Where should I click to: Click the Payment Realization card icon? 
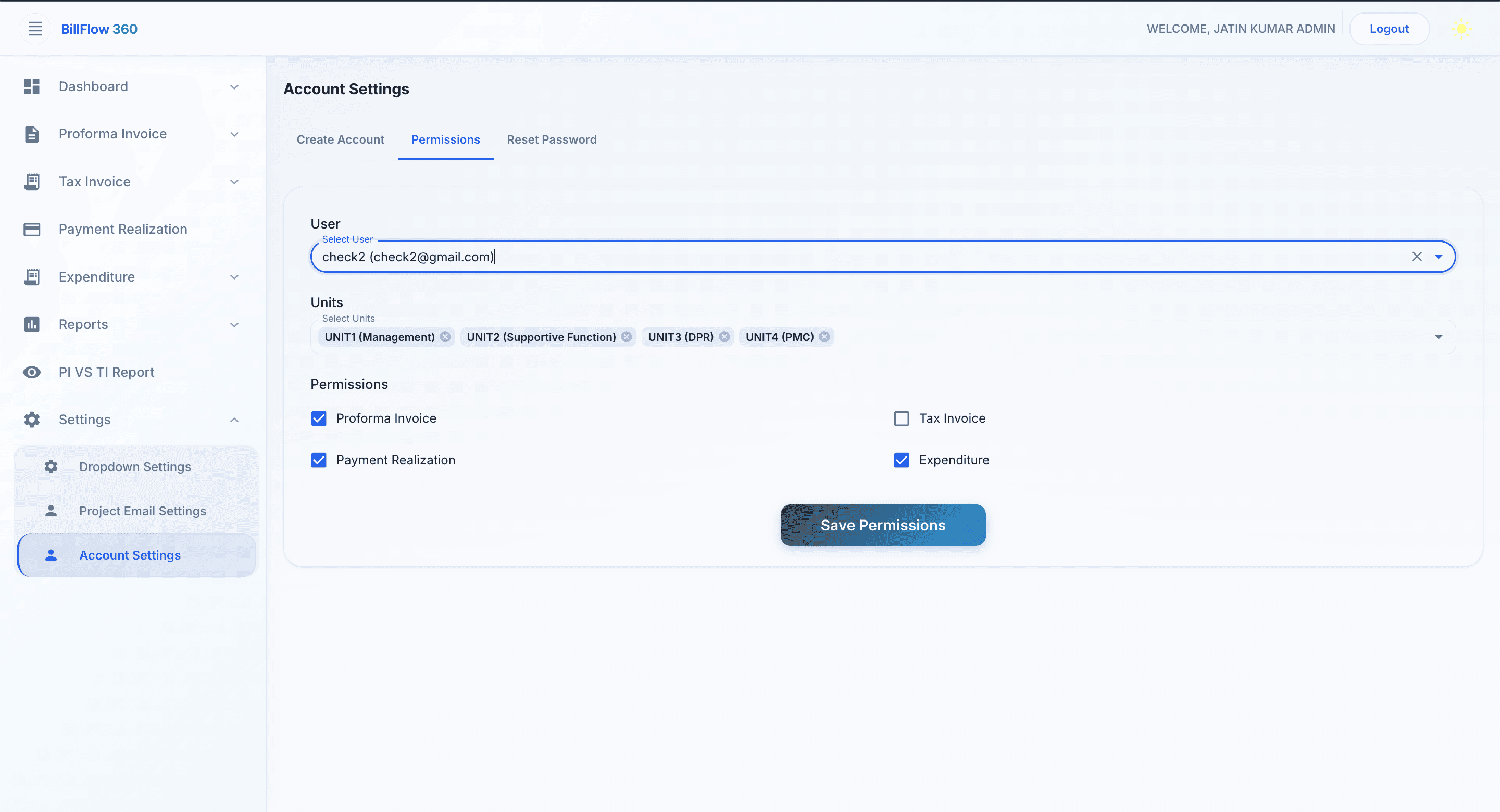coord(32,230)
